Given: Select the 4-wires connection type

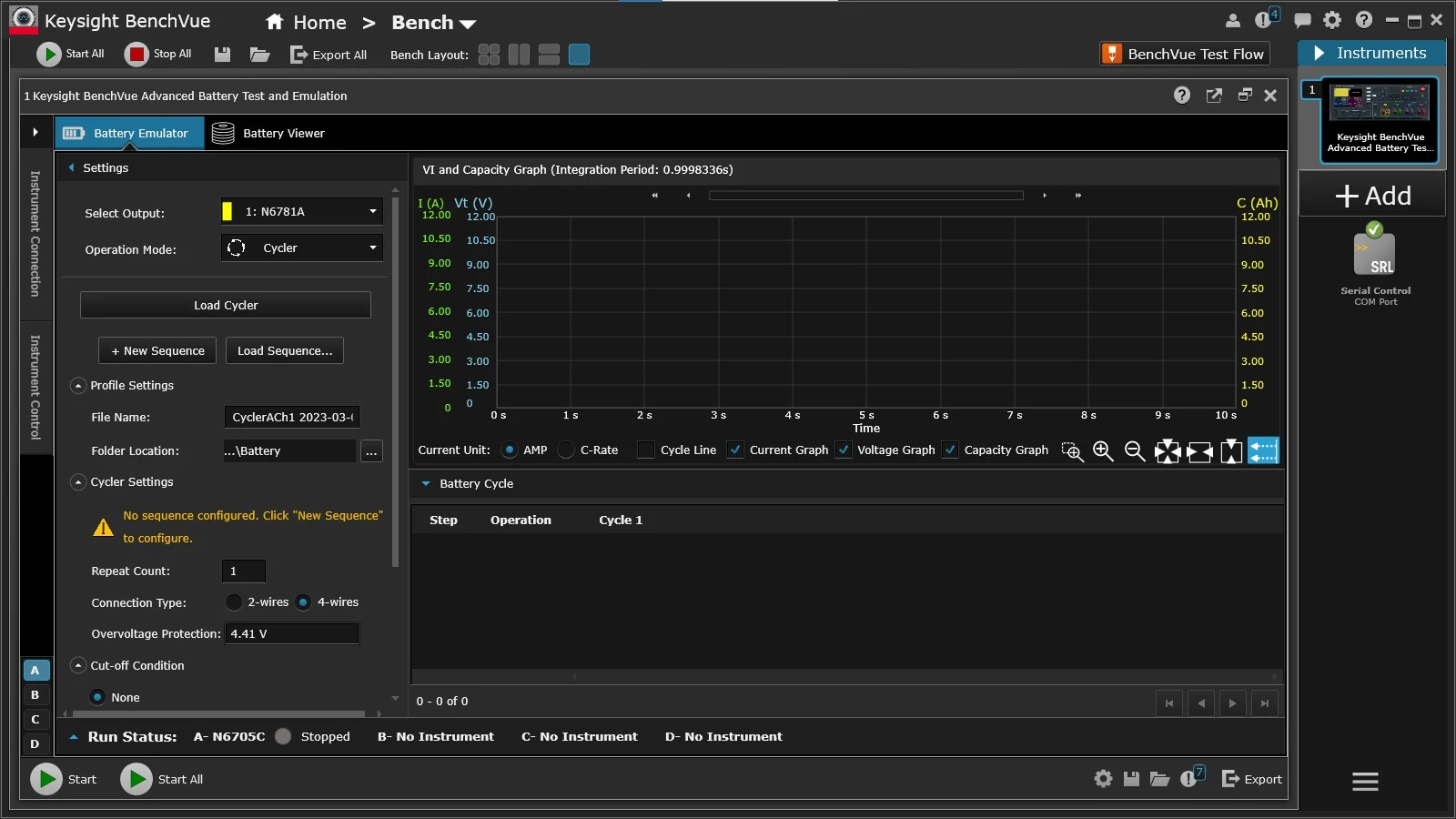Looking at the screenshot, I should pyautogui.click(x=303, y=602).
